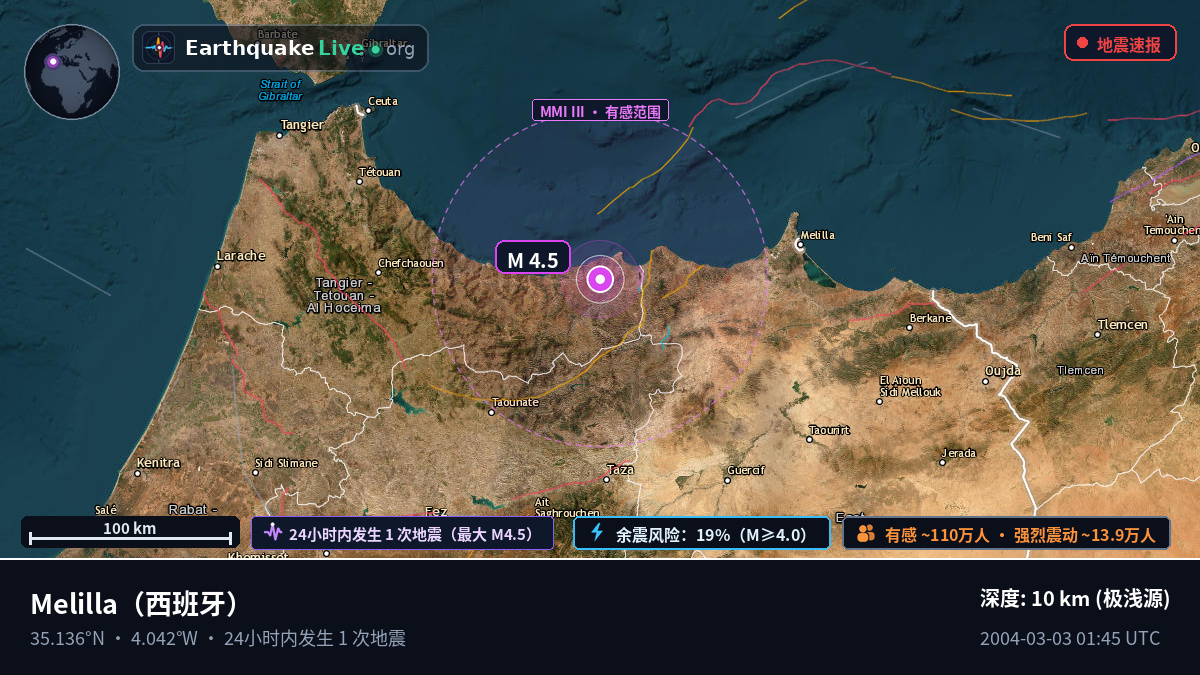Click the Sidi Slimane city label

click(x=286, y=463)
